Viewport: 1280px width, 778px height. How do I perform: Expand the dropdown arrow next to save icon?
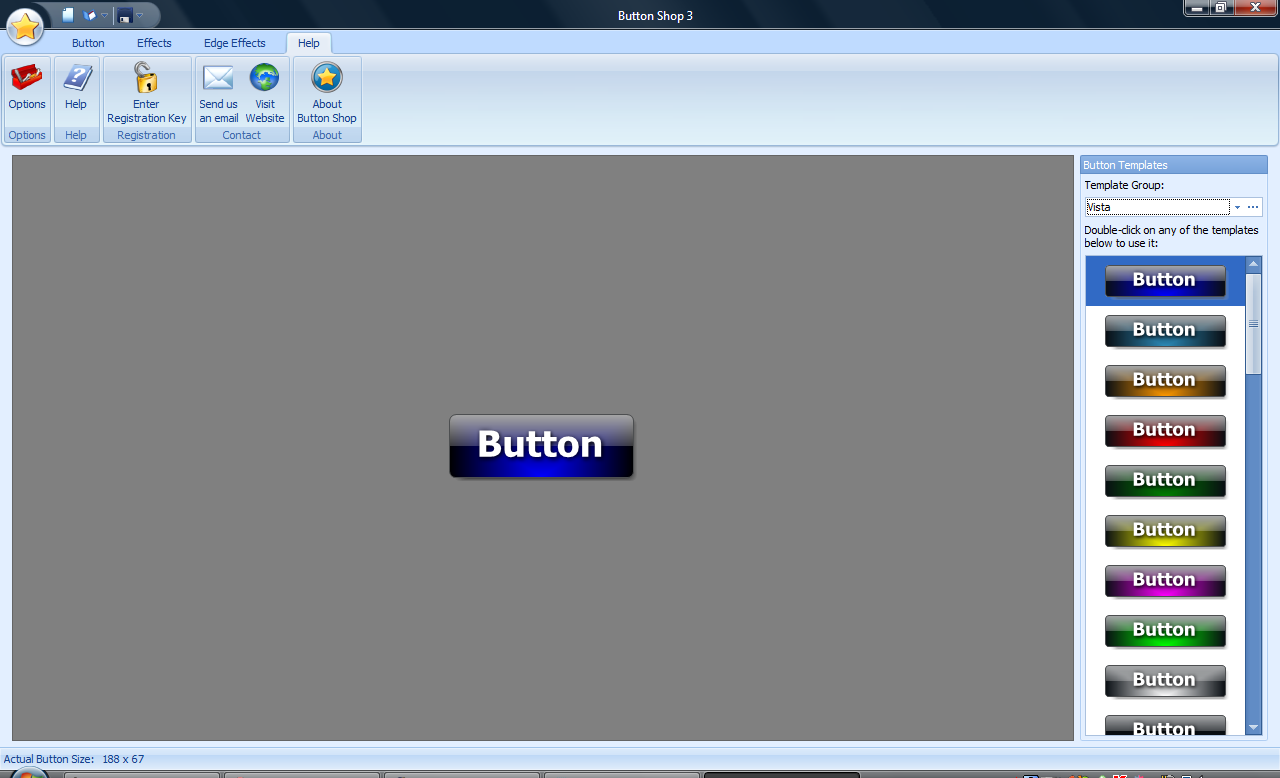pos(140,15)
